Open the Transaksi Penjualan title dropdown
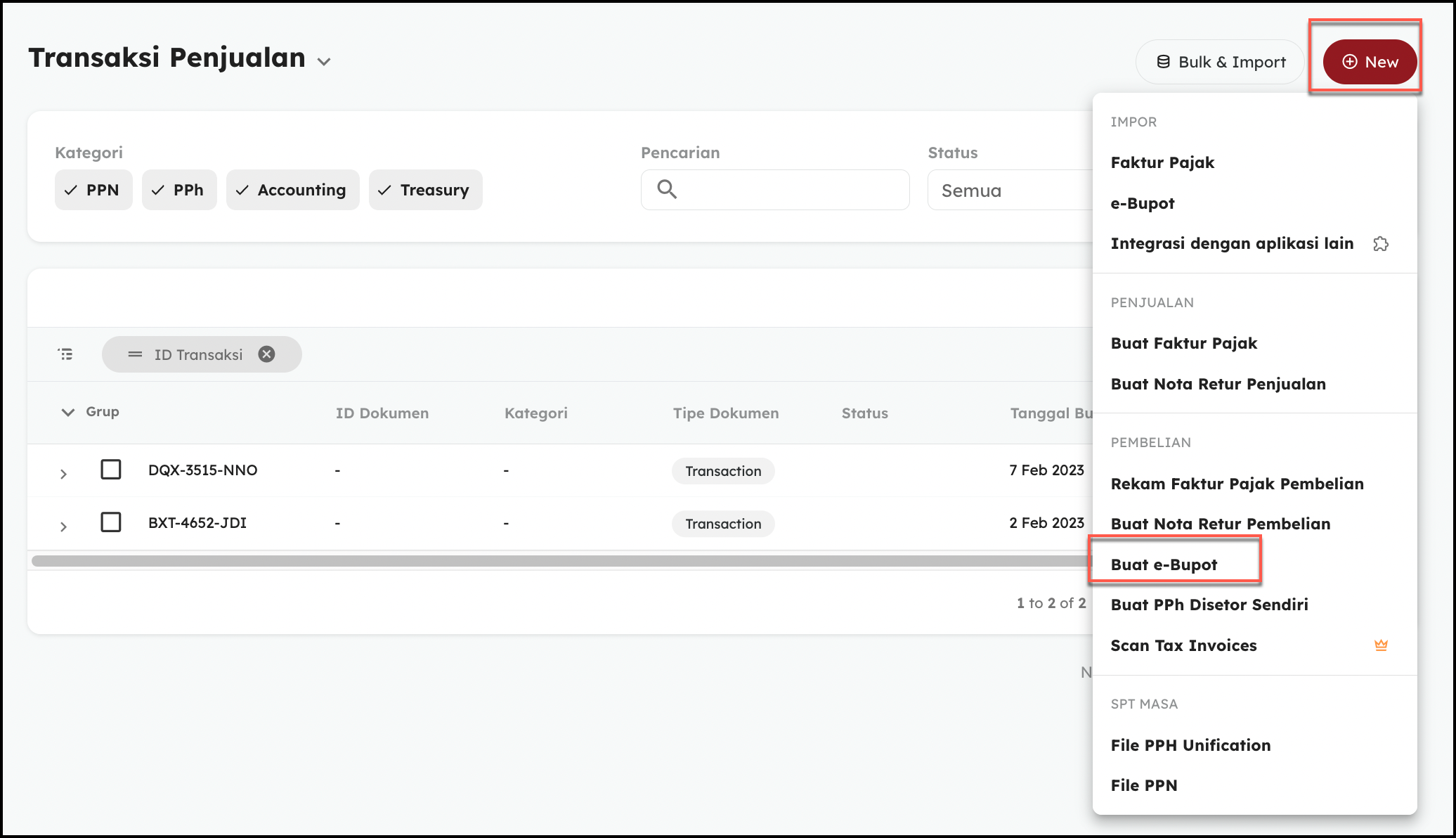Viewport: 1456px width, 838px height. click(x=324, y=62)
